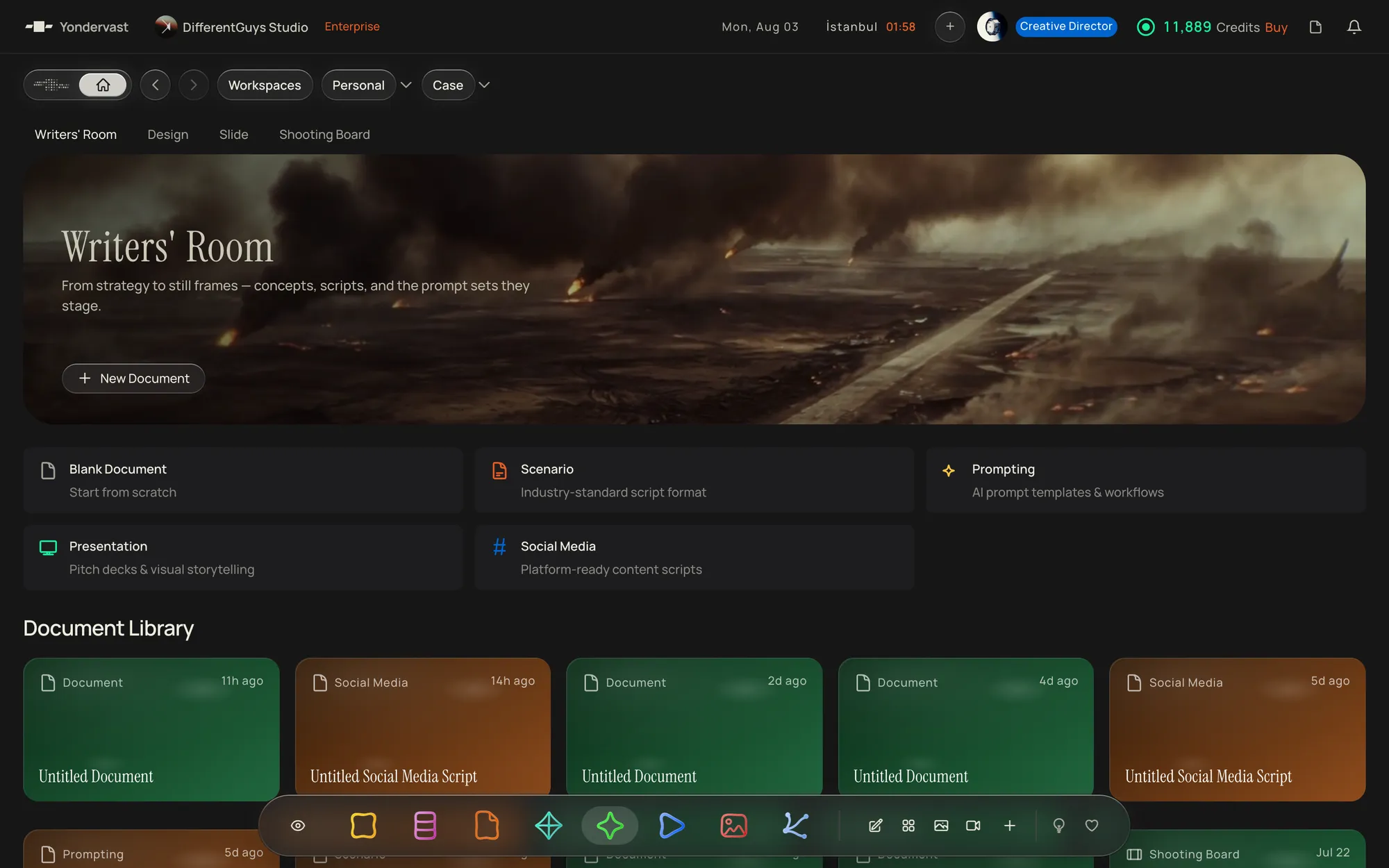This screenshot has width=1389, height=868.
Task: Open the DifferentGuys Studio avatar
Action: coord(165,26)
